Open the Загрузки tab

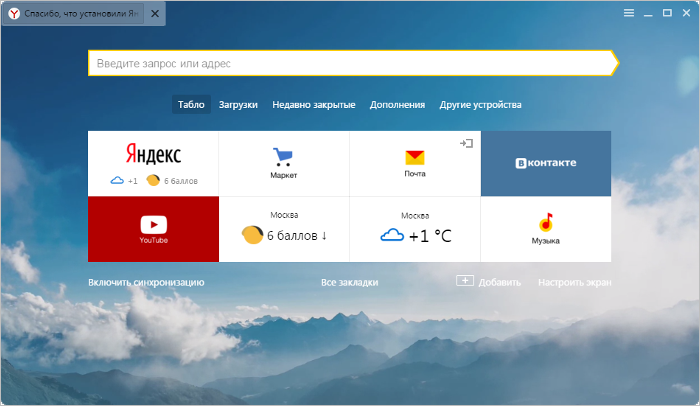(x=238, y=105)
